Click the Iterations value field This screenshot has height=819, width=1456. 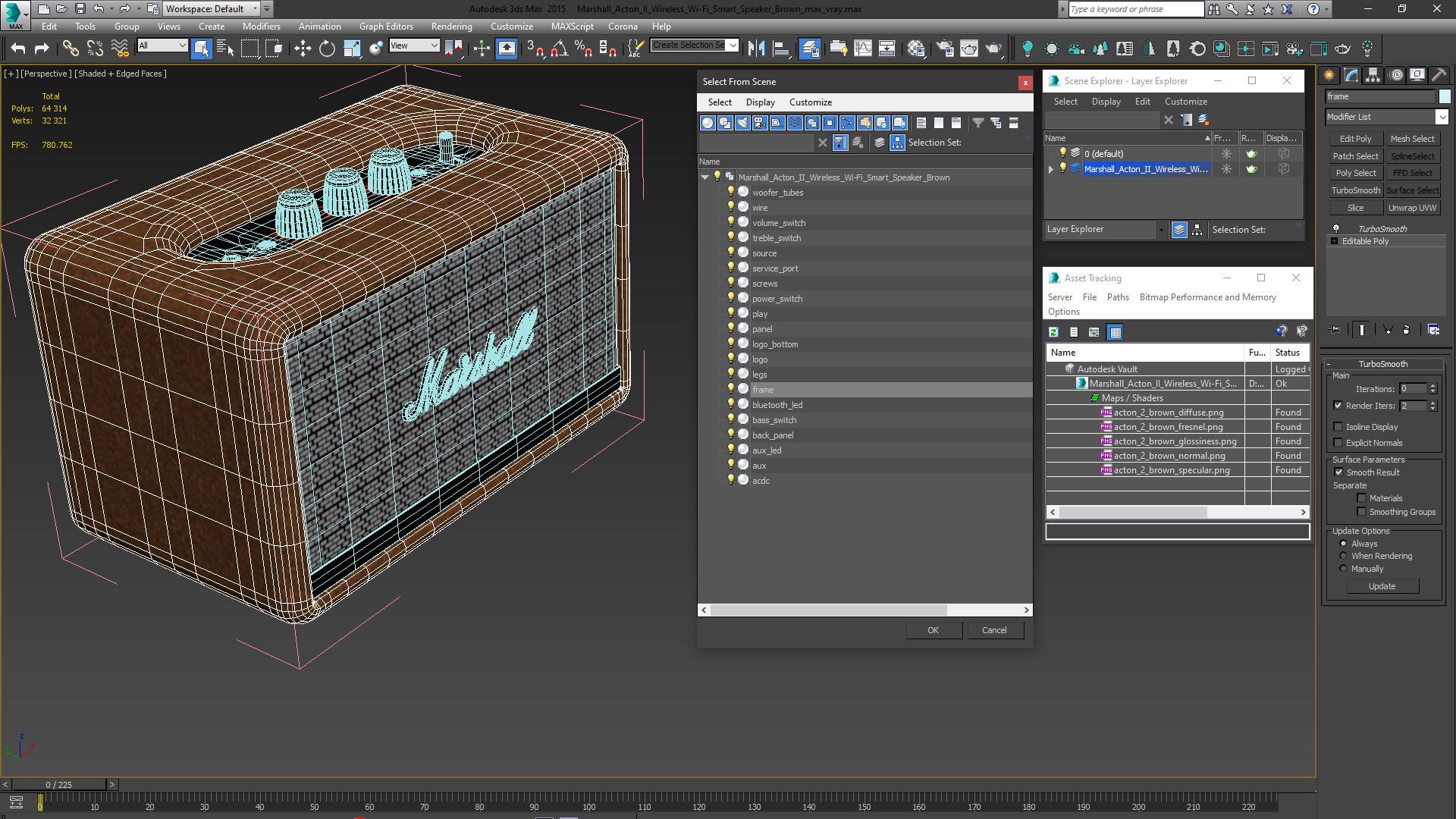(x=1413, y=389)
